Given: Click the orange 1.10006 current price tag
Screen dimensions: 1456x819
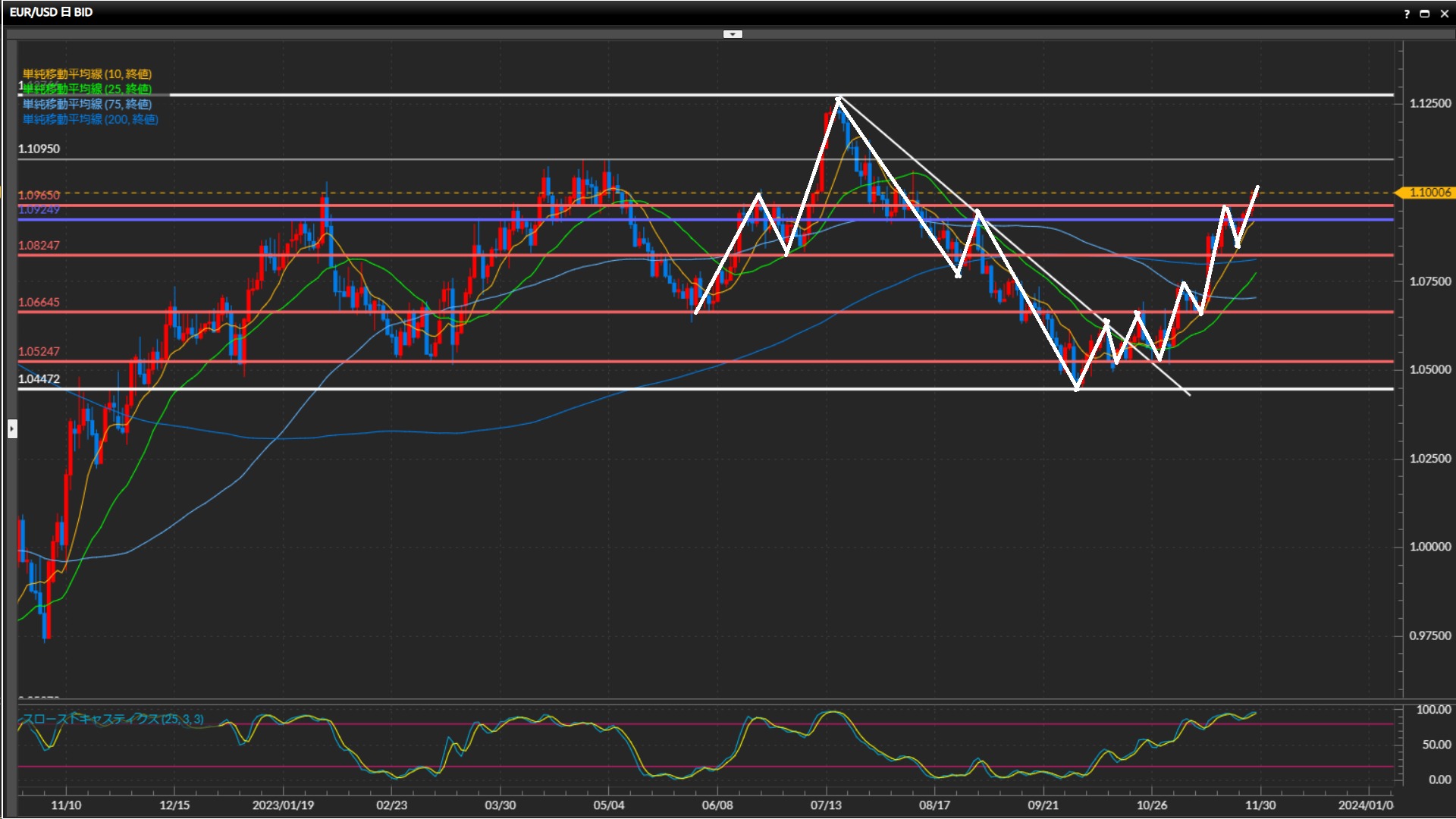Looking at the screenshot, I should pyautogui.click(x=1429, y=193).
